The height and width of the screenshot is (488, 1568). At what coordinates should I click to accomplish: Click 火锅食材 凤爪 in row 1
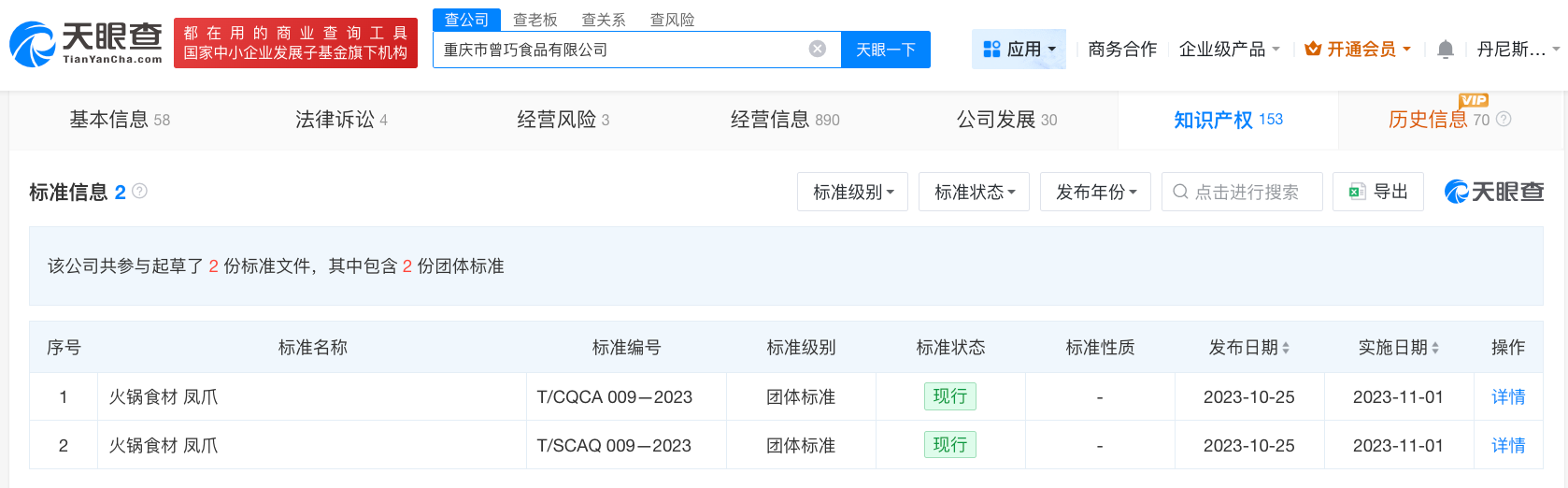(x=164, y=397)
